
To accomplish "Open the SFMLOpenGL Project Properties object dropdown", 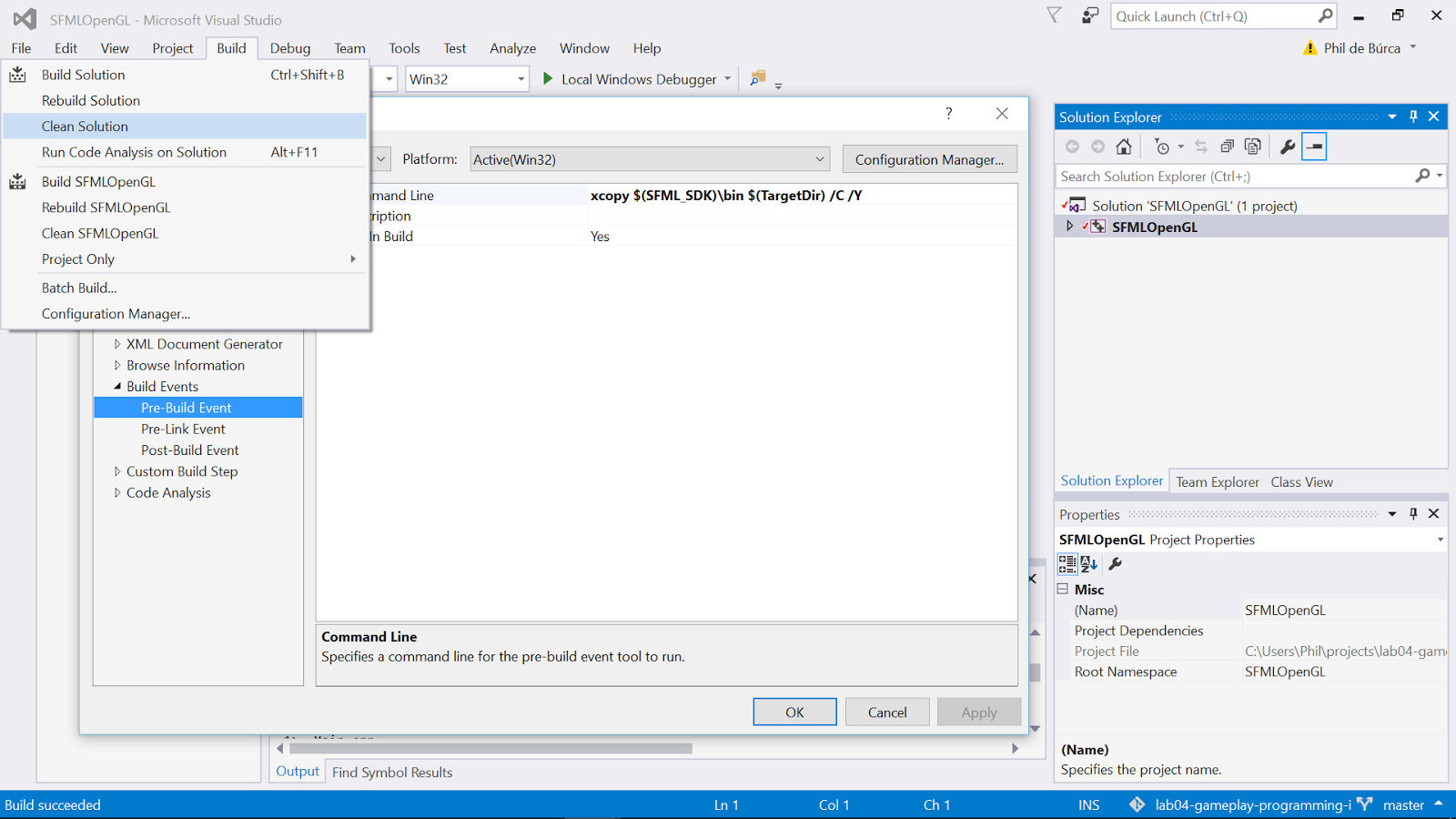I will click(1440, 540).
